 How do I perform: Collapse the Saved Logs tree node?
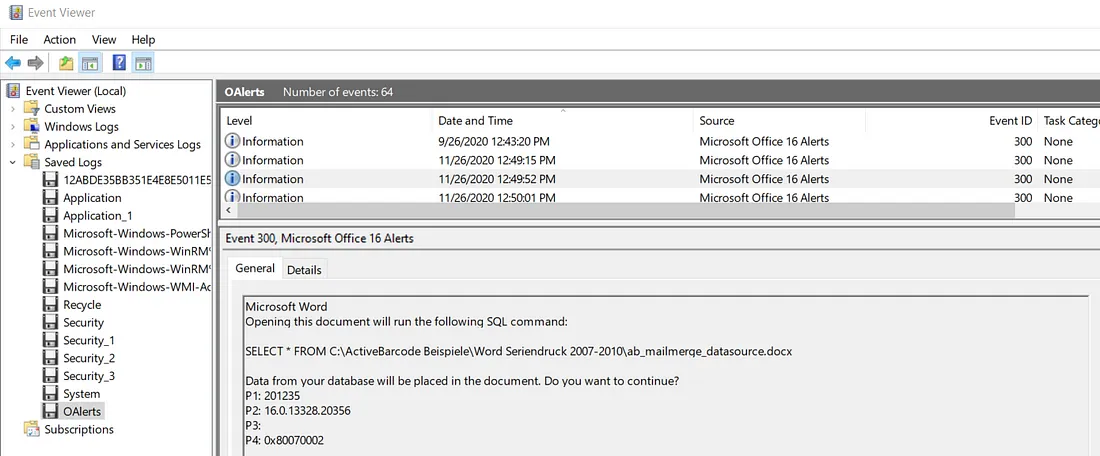[x=13, y=162]
